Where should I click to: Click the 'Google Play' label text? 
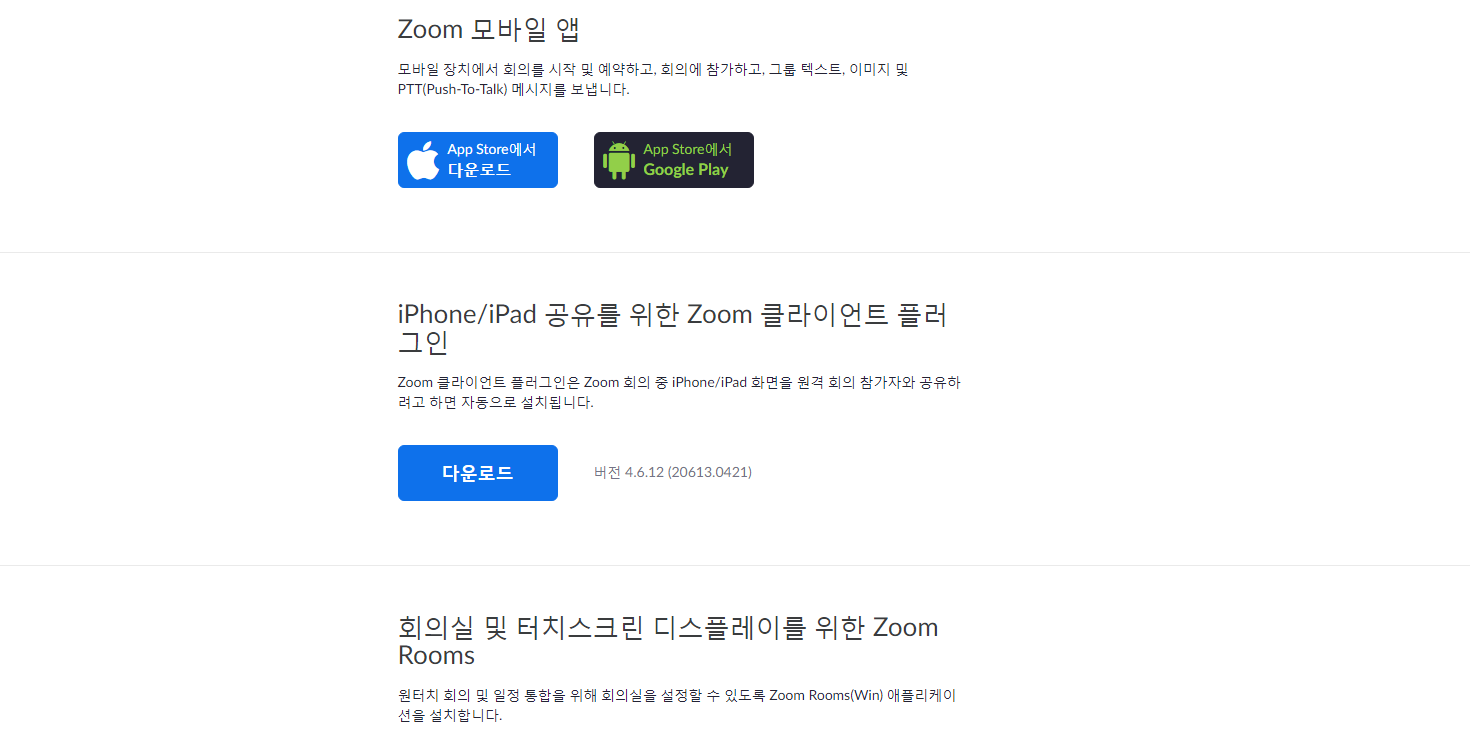coord(686,170)
